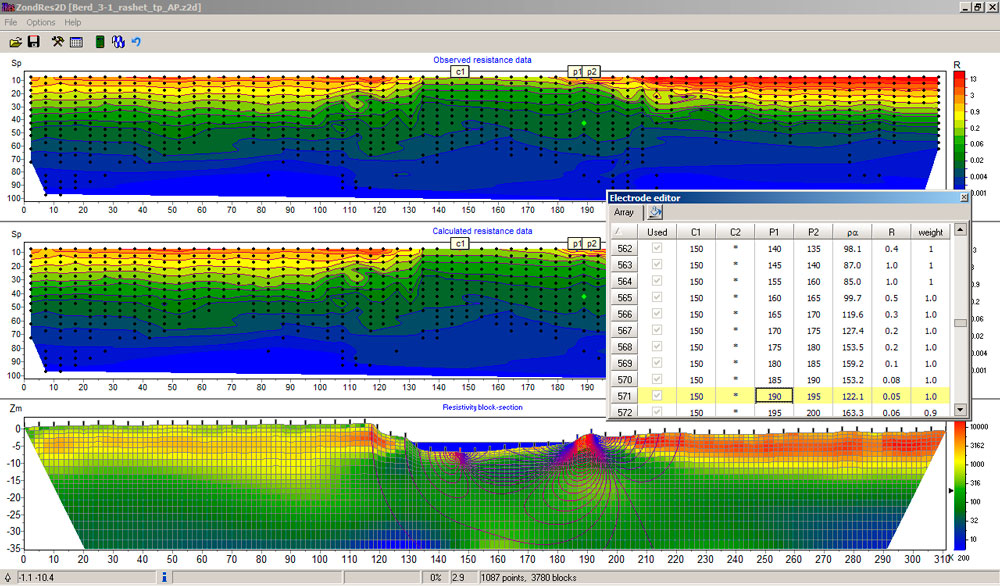Click the icon beside the Array tab
Image resolution: width=1000 pixels, height=586 pixels.
coord(654,212)
